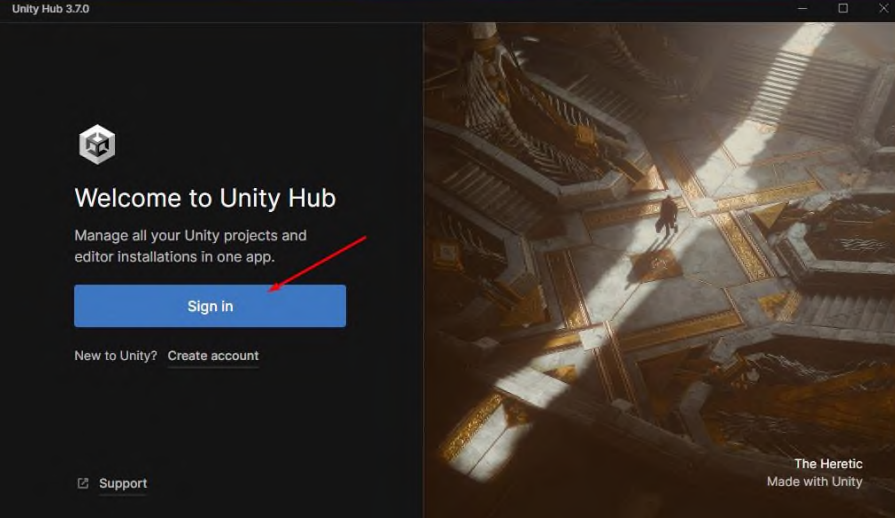Click the red annotation arrow
895x518 pixels.
pyautogui.click(x=317, y=264)
